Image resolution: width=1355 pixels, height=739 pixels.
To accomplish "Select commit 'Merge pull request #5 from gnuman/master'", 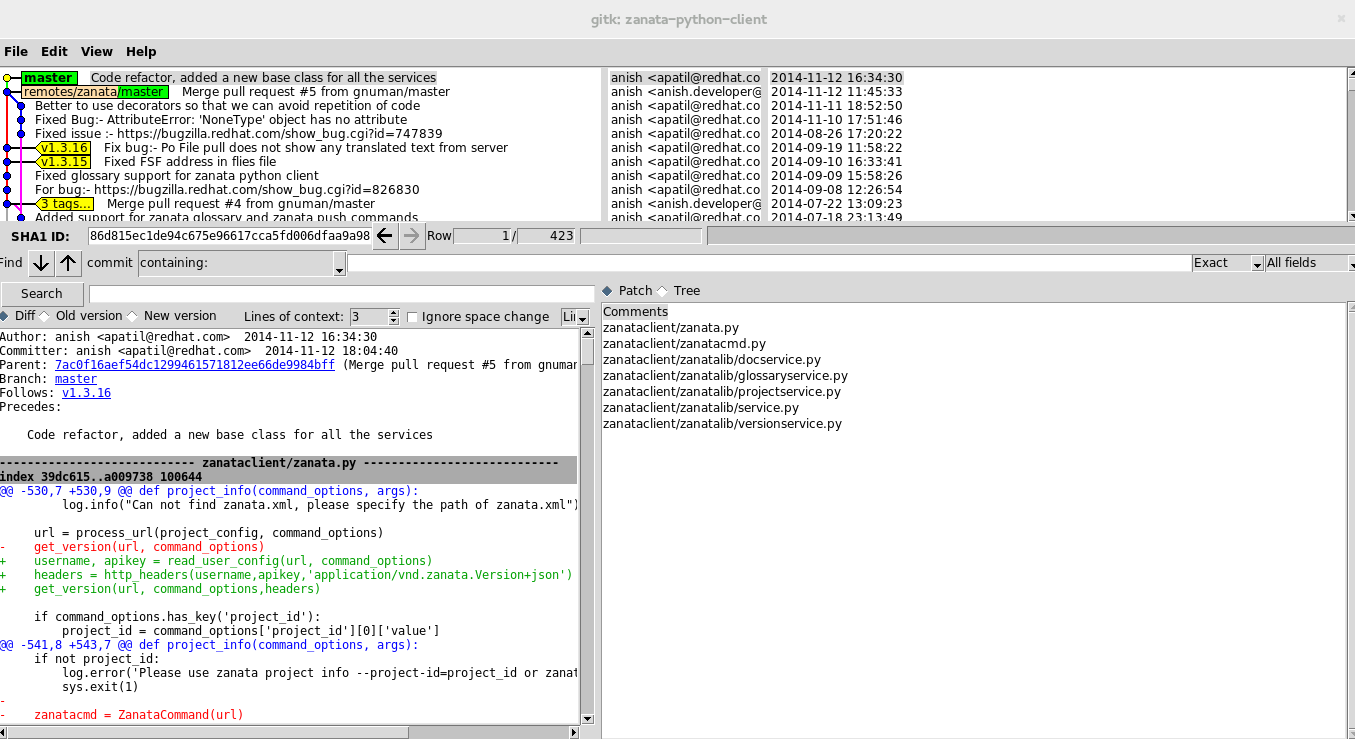I will (316, 92).
